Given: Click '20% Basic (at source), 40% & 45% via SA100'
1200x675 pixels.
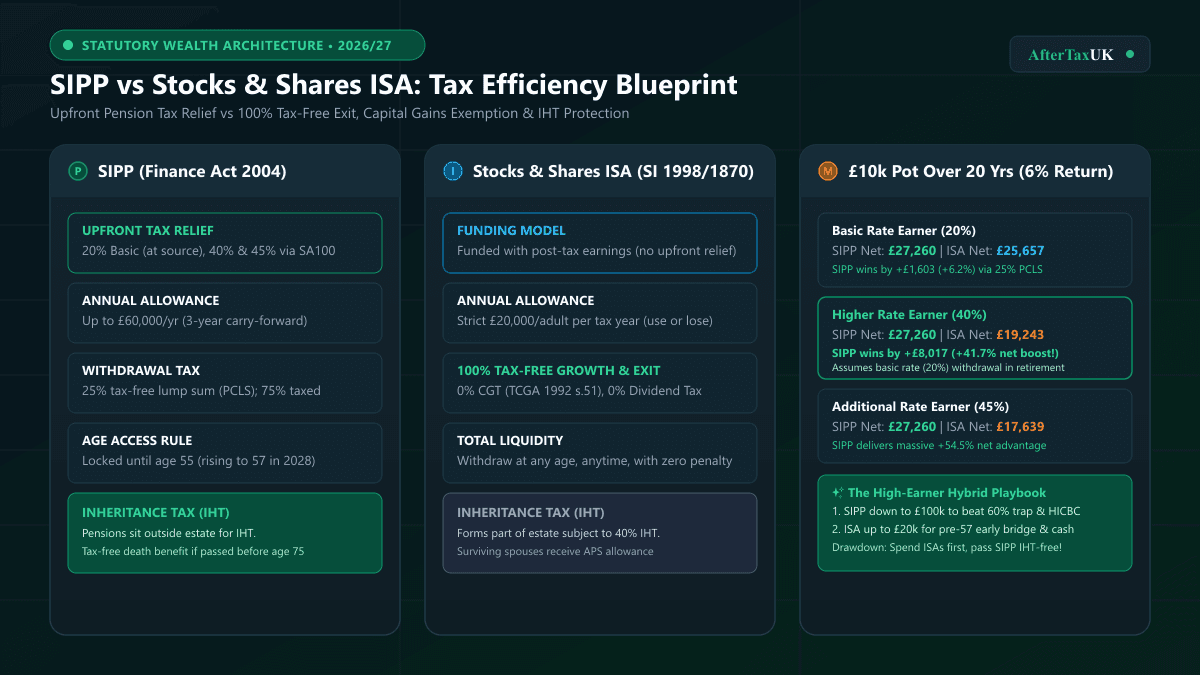Looking at the screenshot, I should tap(209, 251).
